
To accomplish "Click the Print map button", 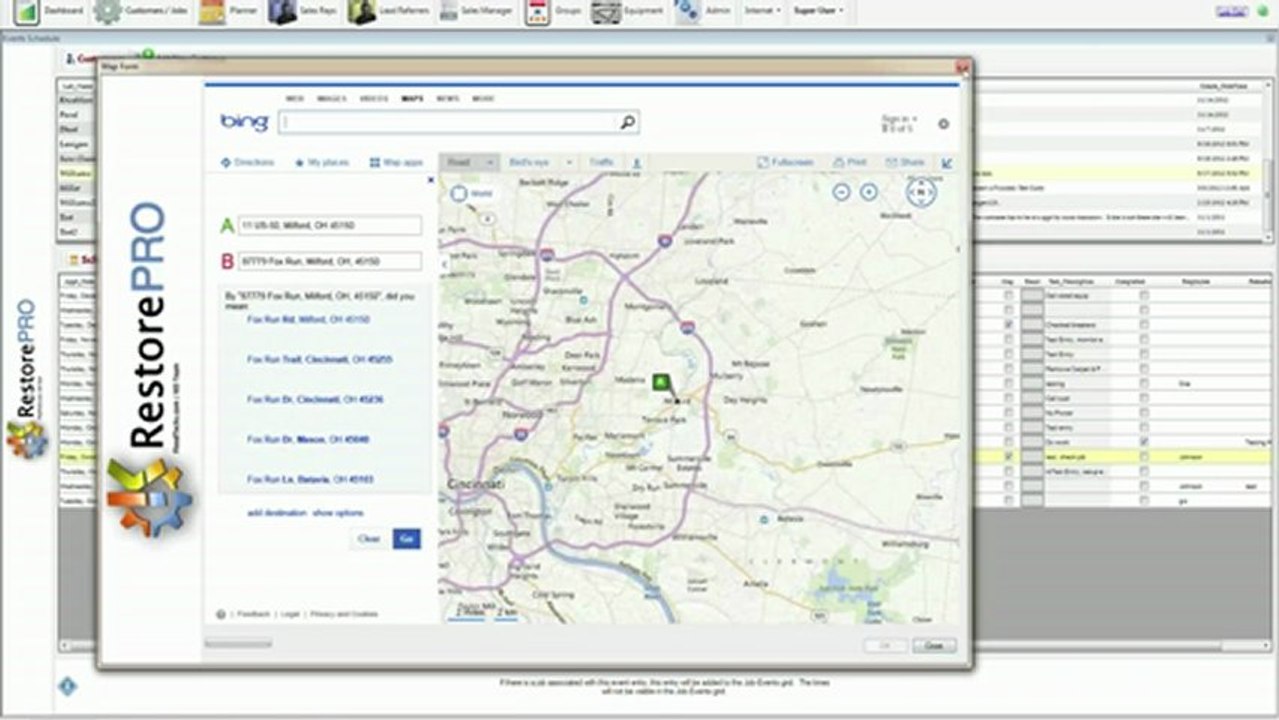I will click(x=850, y=162).
